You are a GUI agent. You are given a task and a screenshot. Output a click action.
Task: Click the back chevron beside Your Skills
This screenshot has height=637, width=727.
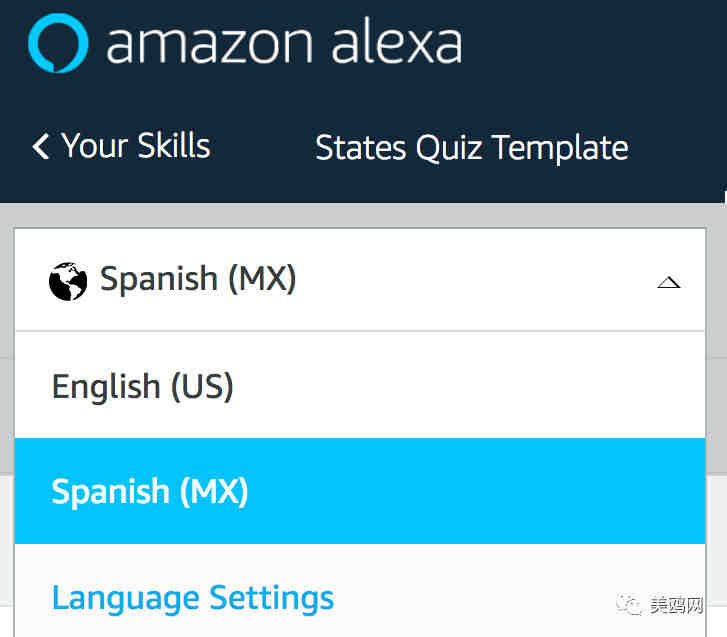(41, 147)
